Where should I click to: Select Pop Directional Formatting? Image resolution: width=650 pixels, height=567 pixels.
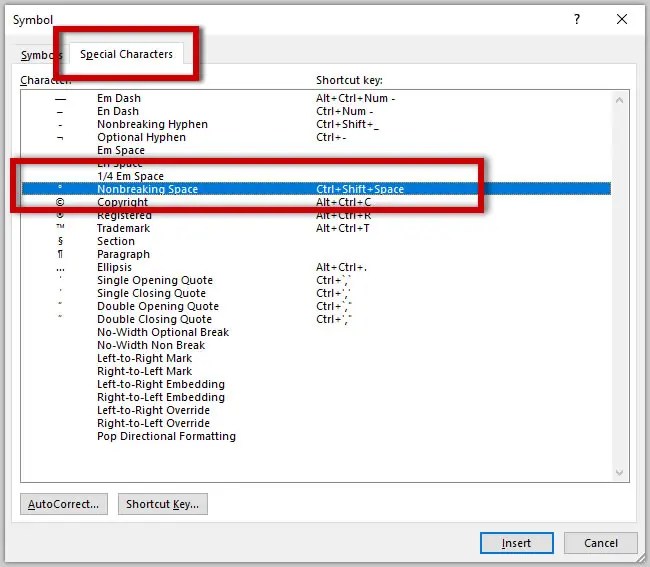click(316, 436)
